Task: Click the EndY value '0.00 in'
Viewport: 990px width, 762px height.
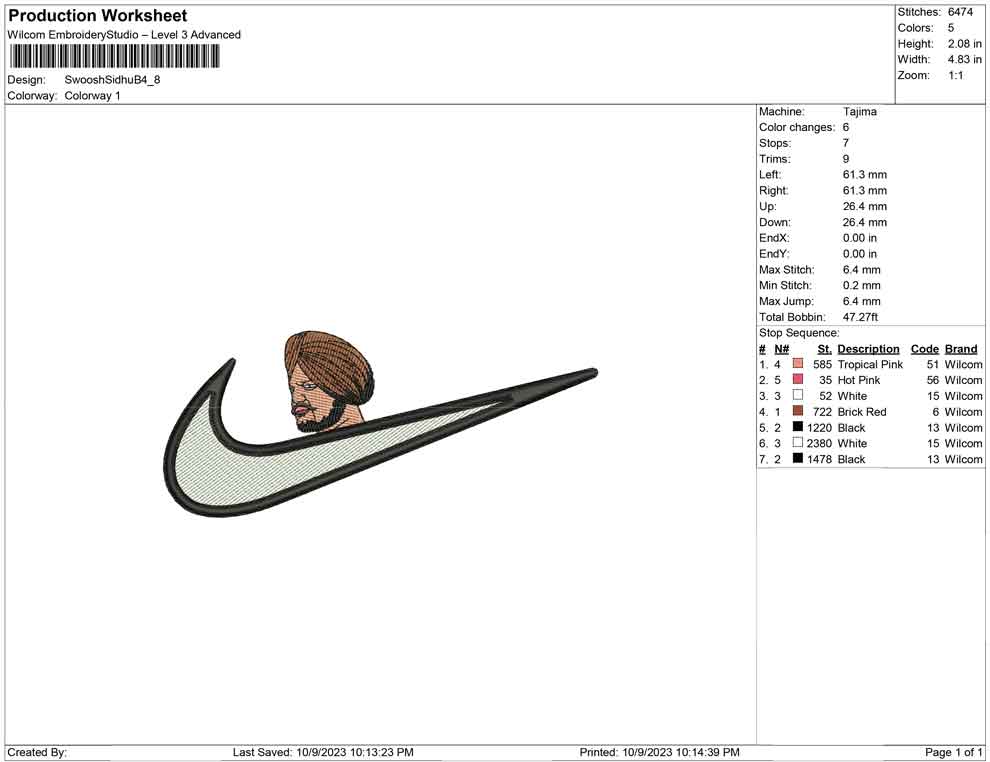Action: point(860,254)
